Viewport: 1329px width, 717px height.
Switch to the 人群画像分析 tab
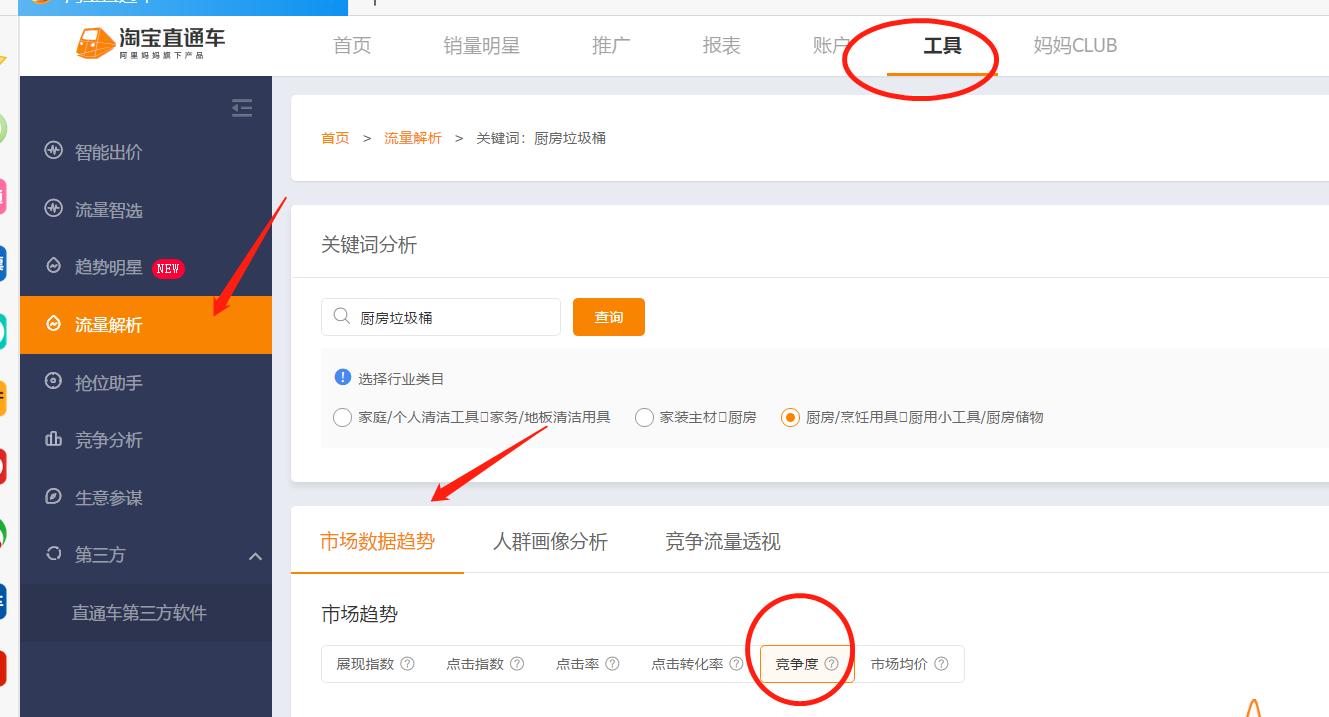pos(550,541)
